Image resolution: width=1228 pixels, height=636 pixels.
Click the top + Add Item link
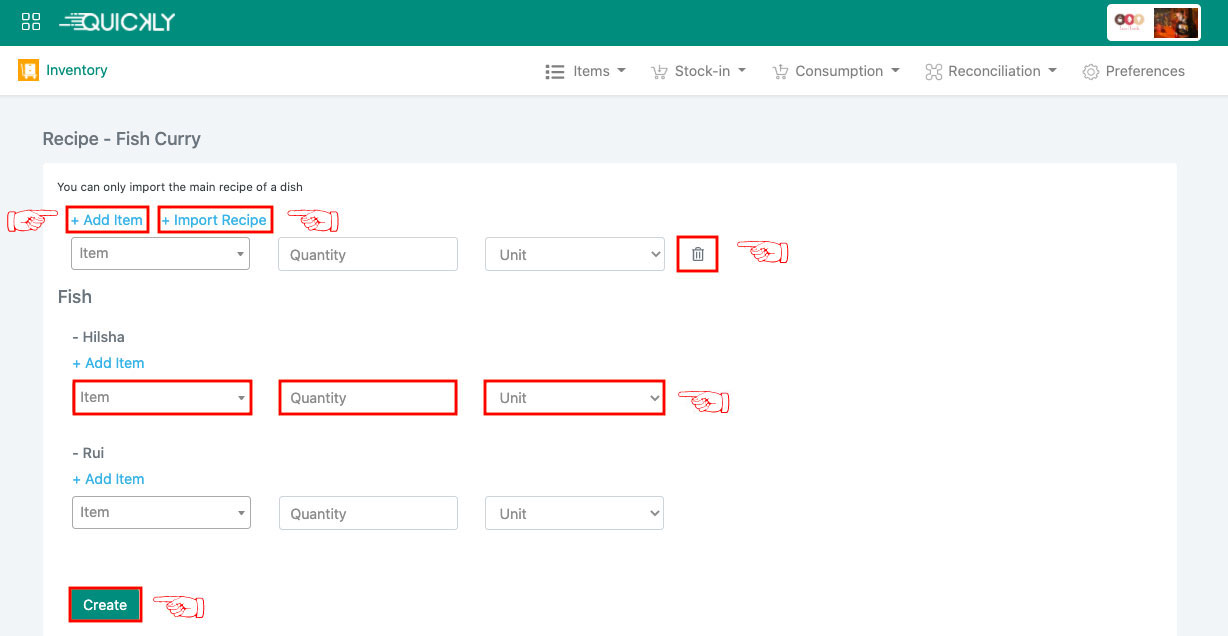point(107,220)
